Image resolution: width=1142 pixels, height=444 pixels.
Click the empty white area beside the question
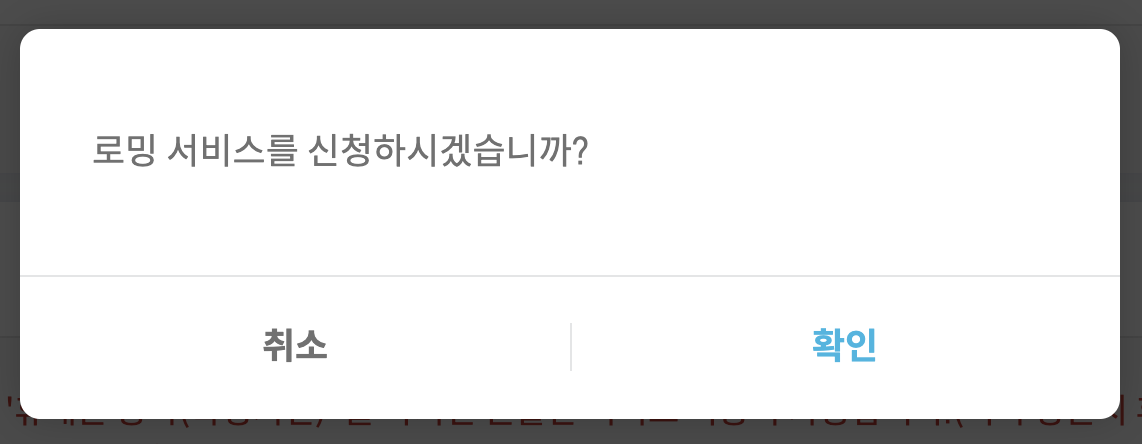pyautogui.click(x=852, y=151)
